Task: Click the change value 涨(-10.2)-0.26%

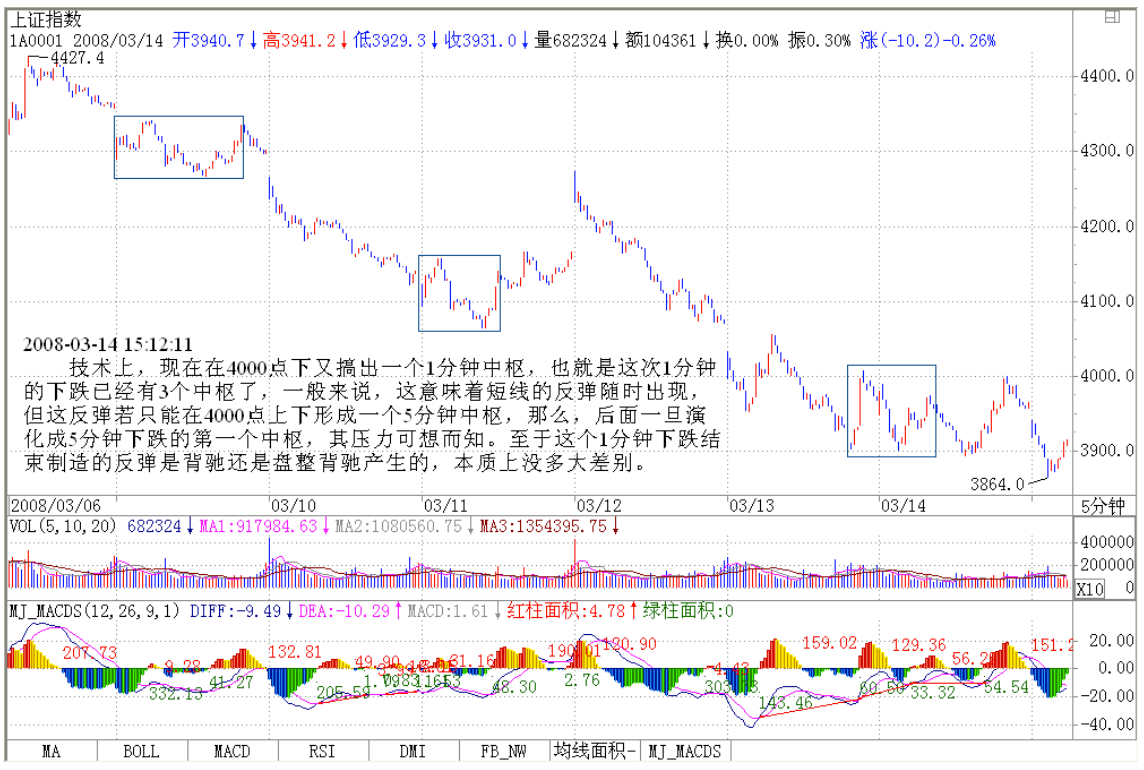Action: (x=927, y=41)
